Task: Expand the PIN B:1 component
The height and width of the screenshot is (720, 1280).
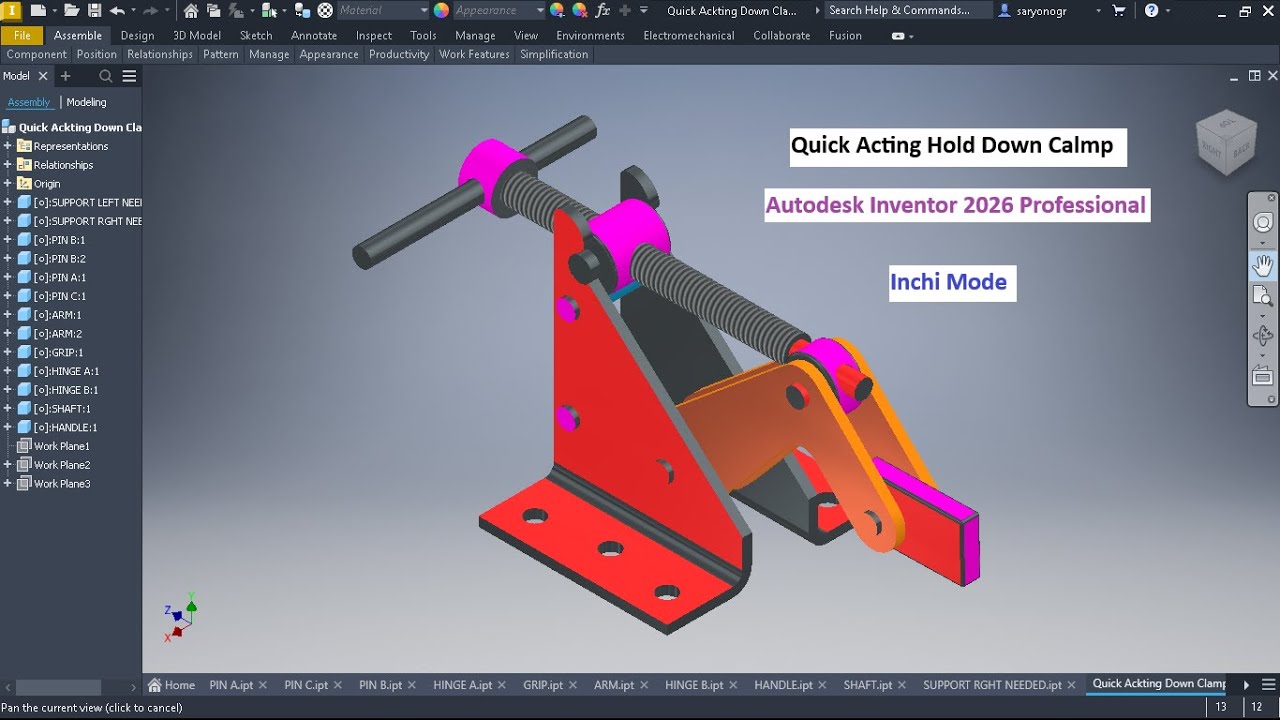Action: (x=7, y=240)
